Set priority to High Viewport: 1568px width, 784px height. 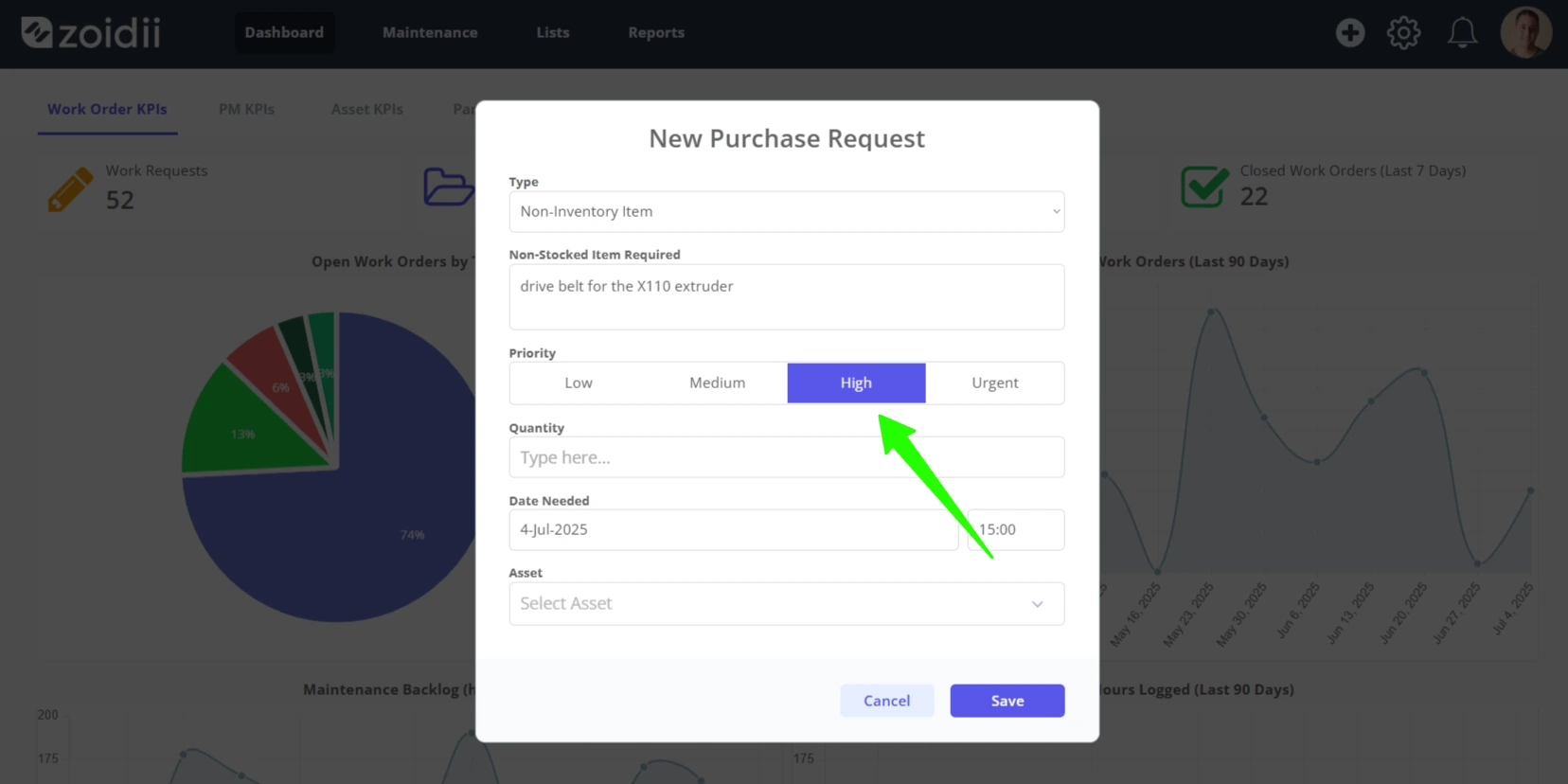(x=856, y=383)
